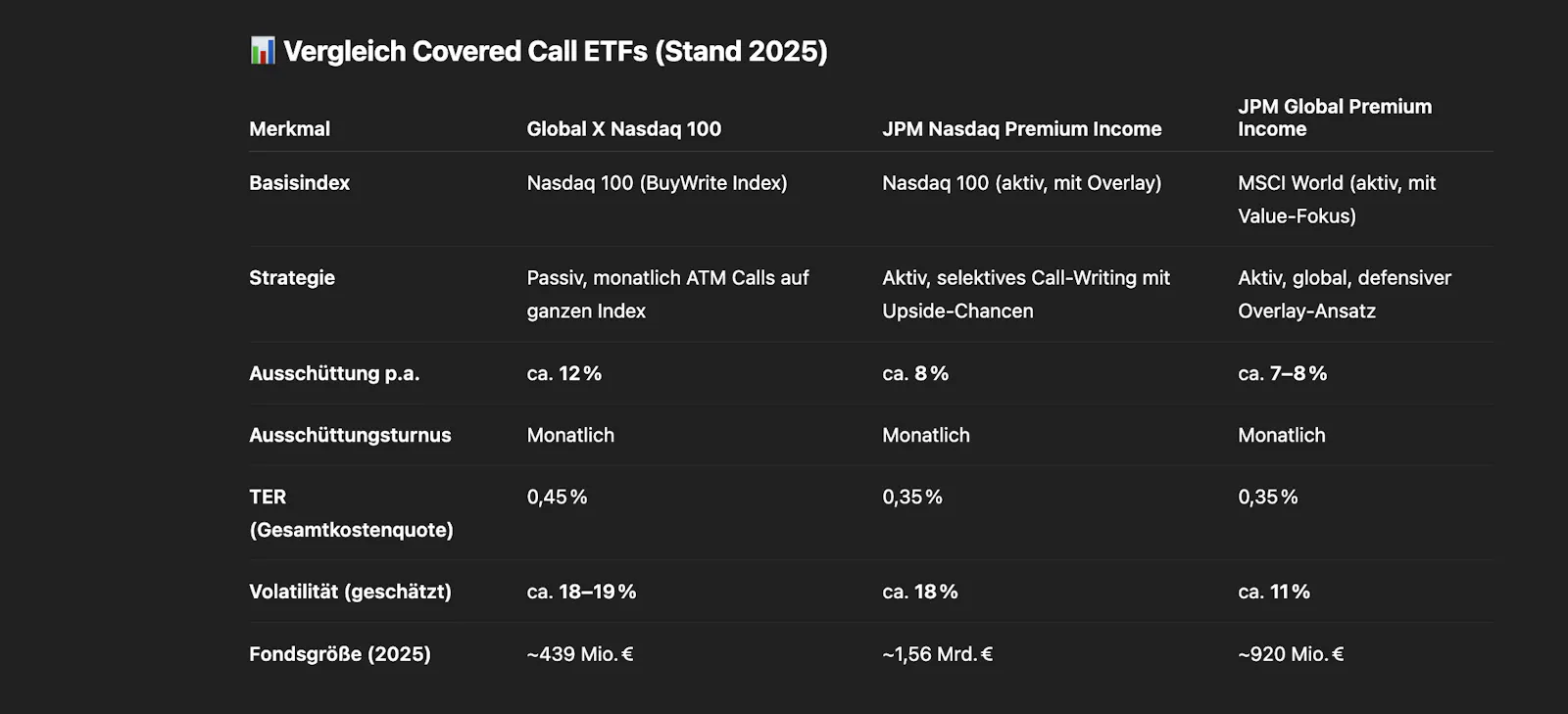Click the 0,45% TER value
1568x714 pixels.
(x=557, y=497)
